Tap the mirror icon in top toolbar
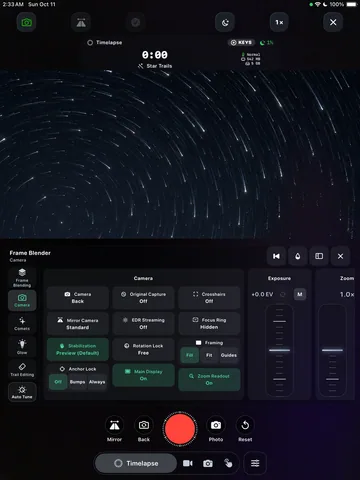 coord(81,23)
